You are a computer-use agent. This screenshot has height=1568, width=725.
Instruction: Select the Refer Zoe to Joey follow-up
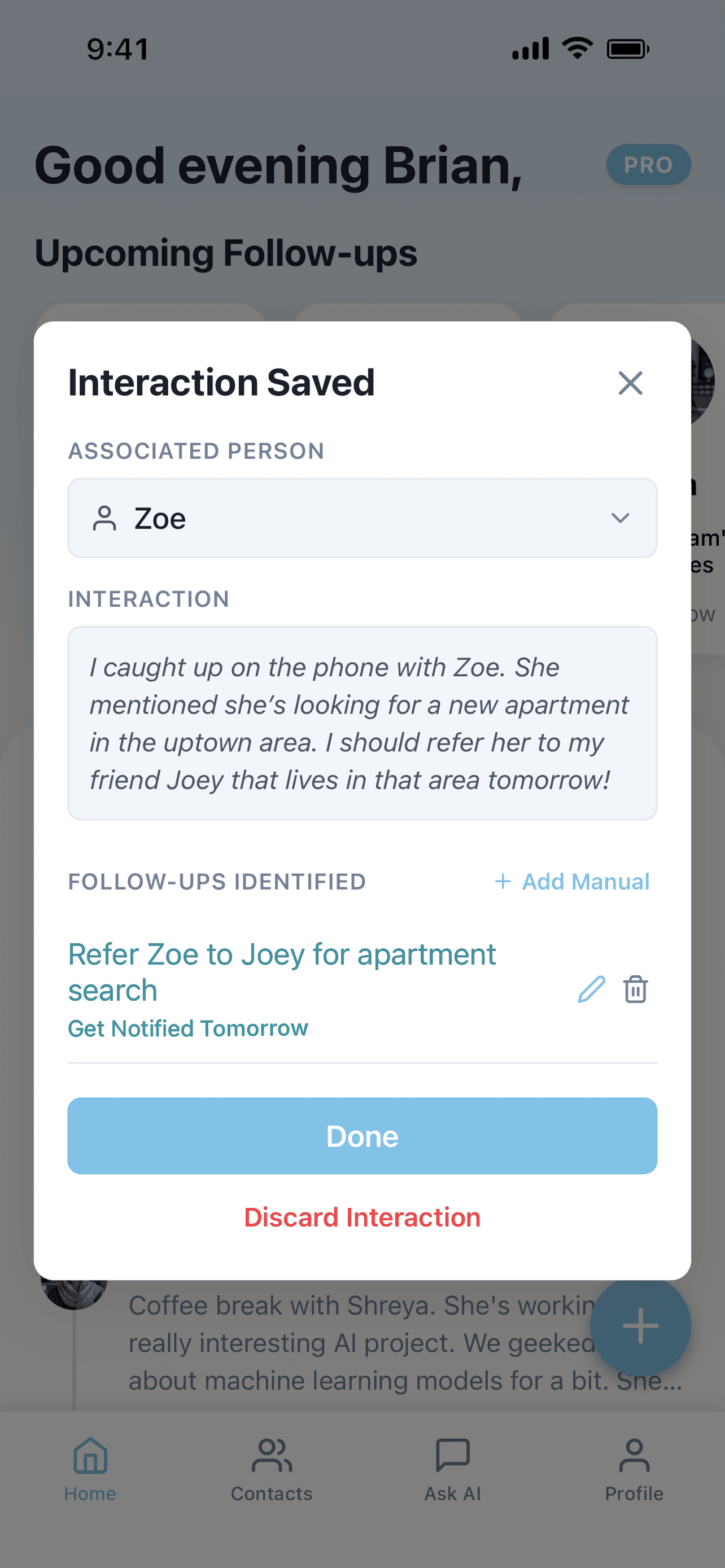click(x=282, y=972)
